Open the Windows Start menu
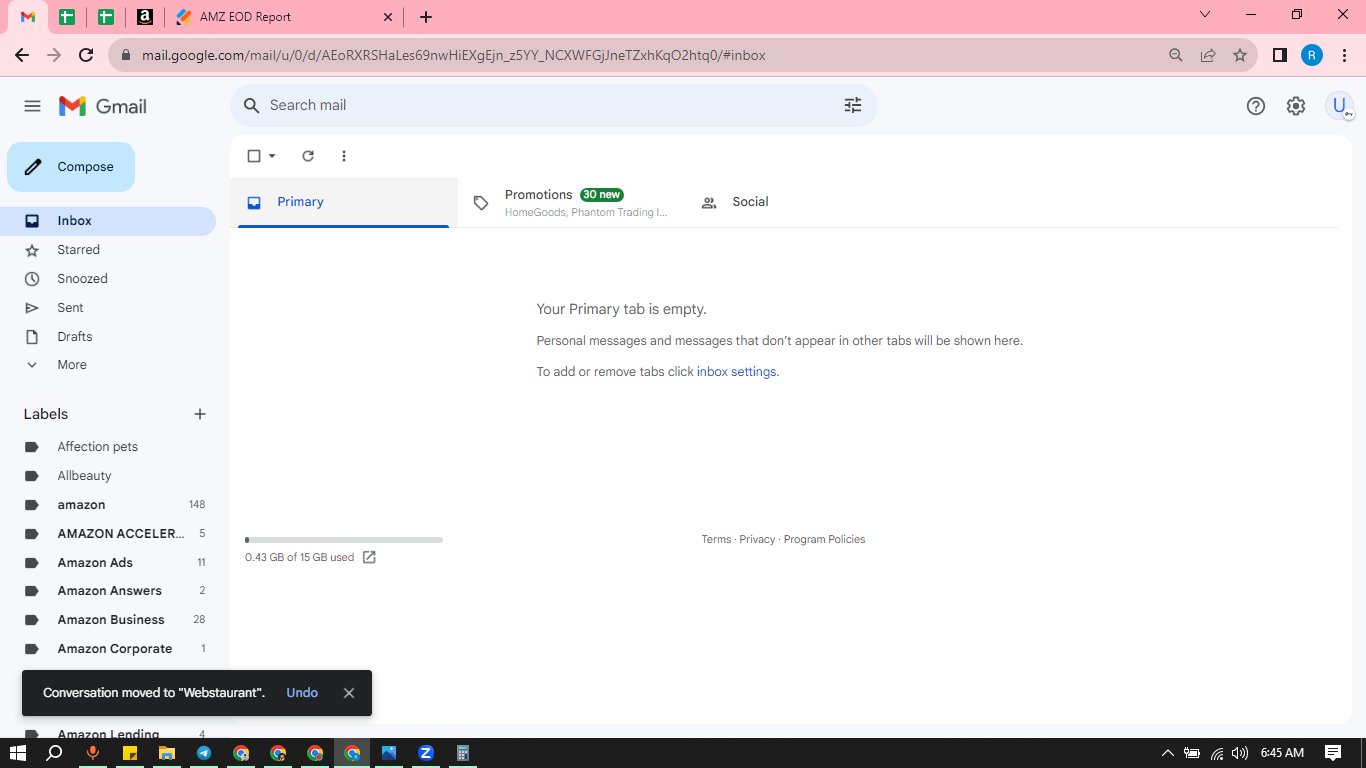 coord(17,753)
